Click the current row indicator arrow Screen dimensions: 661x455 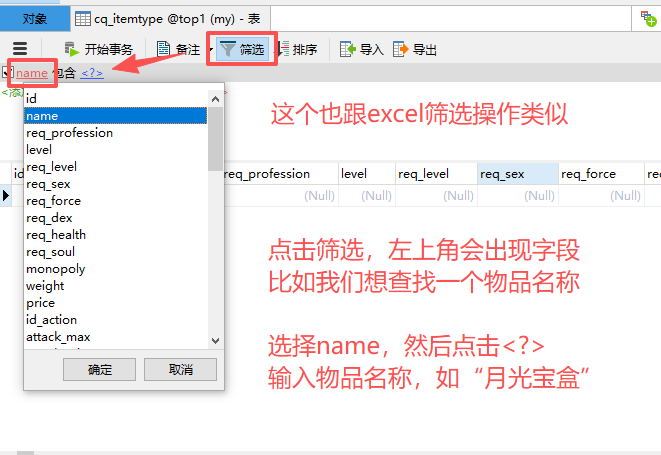tap(5, 196)
